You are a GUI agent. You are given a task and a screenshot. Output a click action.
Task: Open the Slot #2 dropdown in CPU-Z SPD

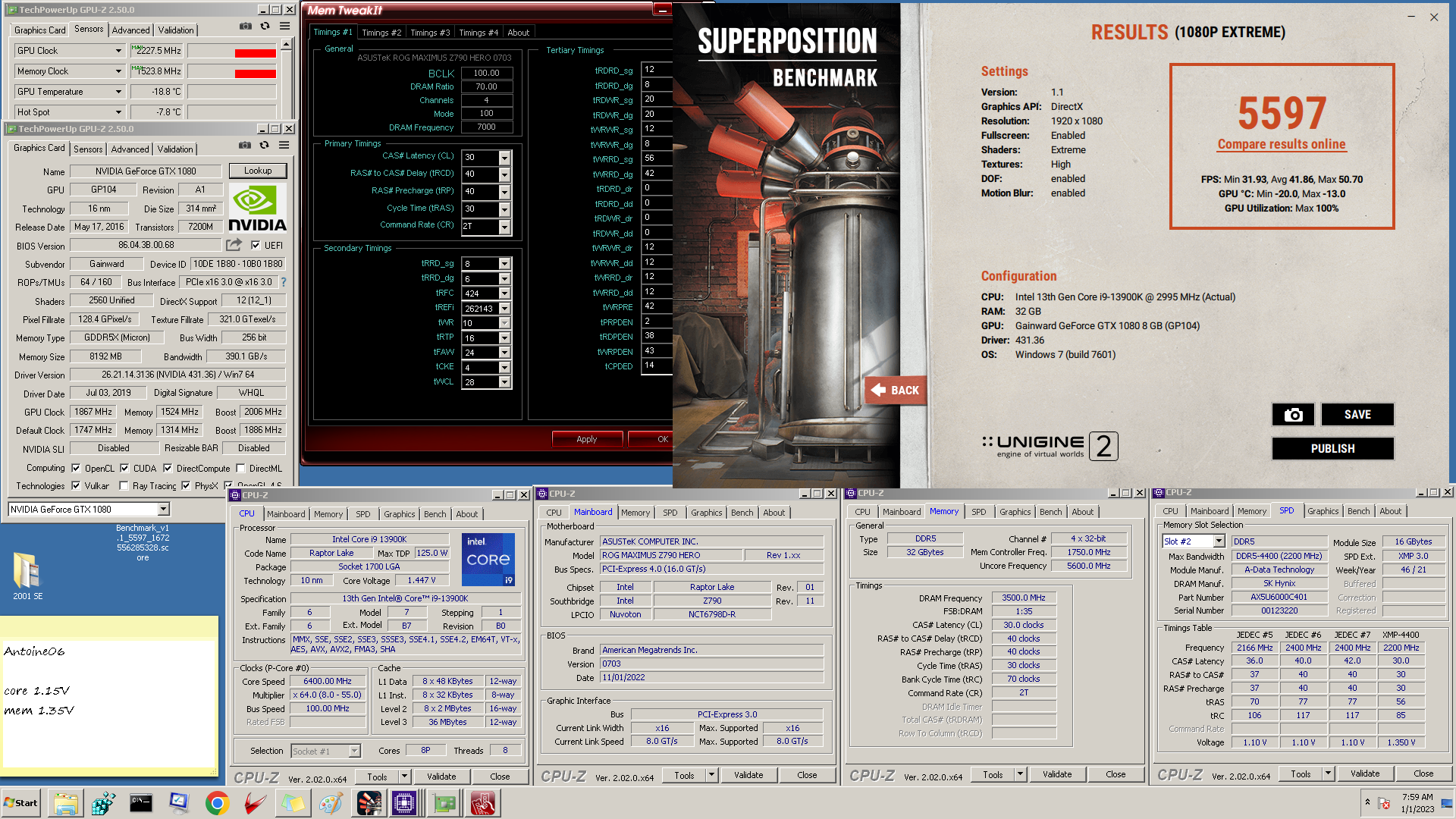point(1219,541)
